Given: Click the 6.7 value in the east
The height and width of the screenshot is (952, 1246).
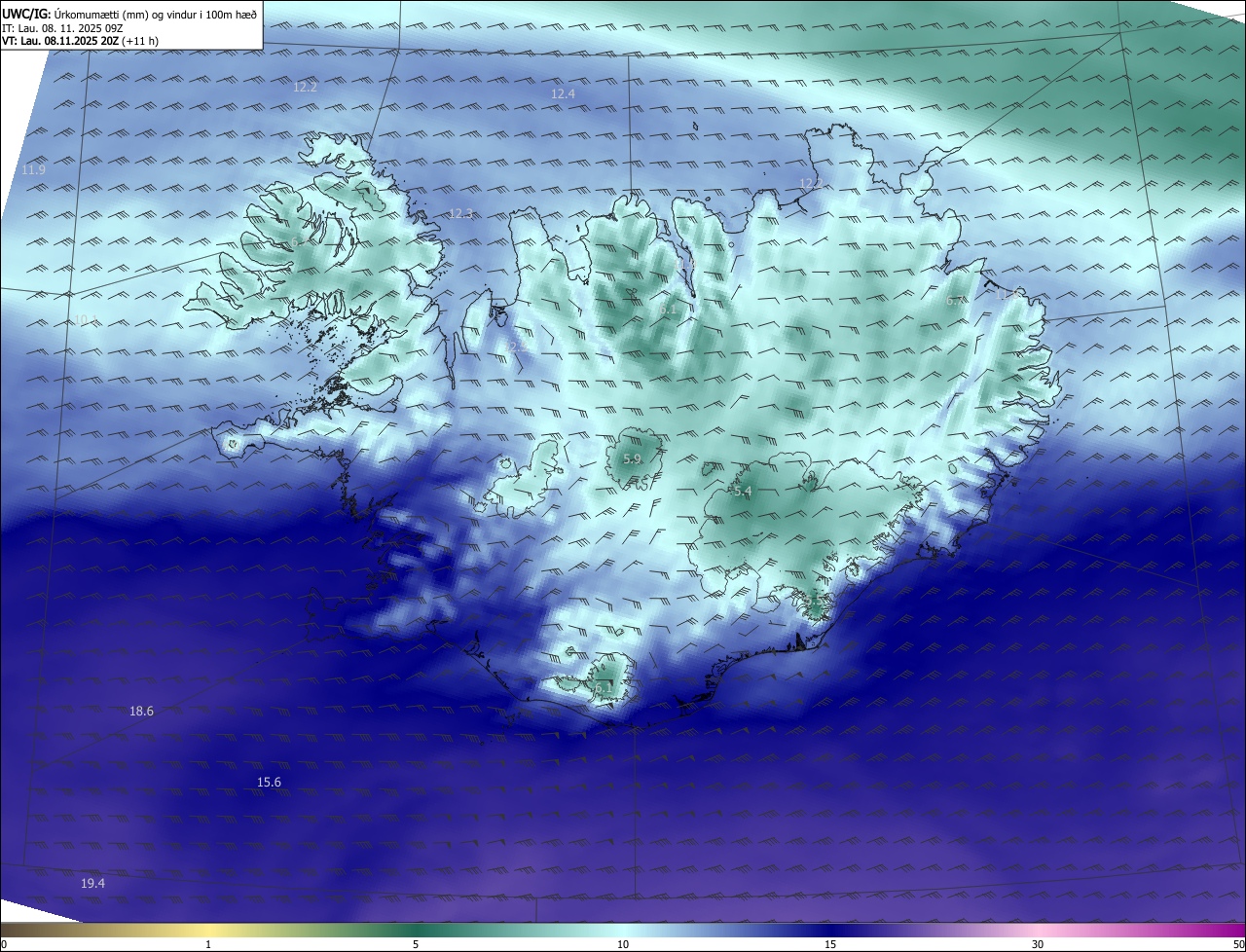Looking at the screenshot, I should (x=955, y=302).
